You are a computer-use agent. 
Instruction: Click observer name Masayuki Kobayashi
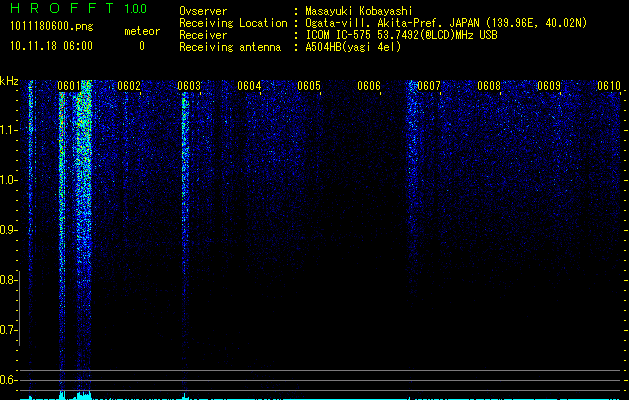(x=359, y=11)
